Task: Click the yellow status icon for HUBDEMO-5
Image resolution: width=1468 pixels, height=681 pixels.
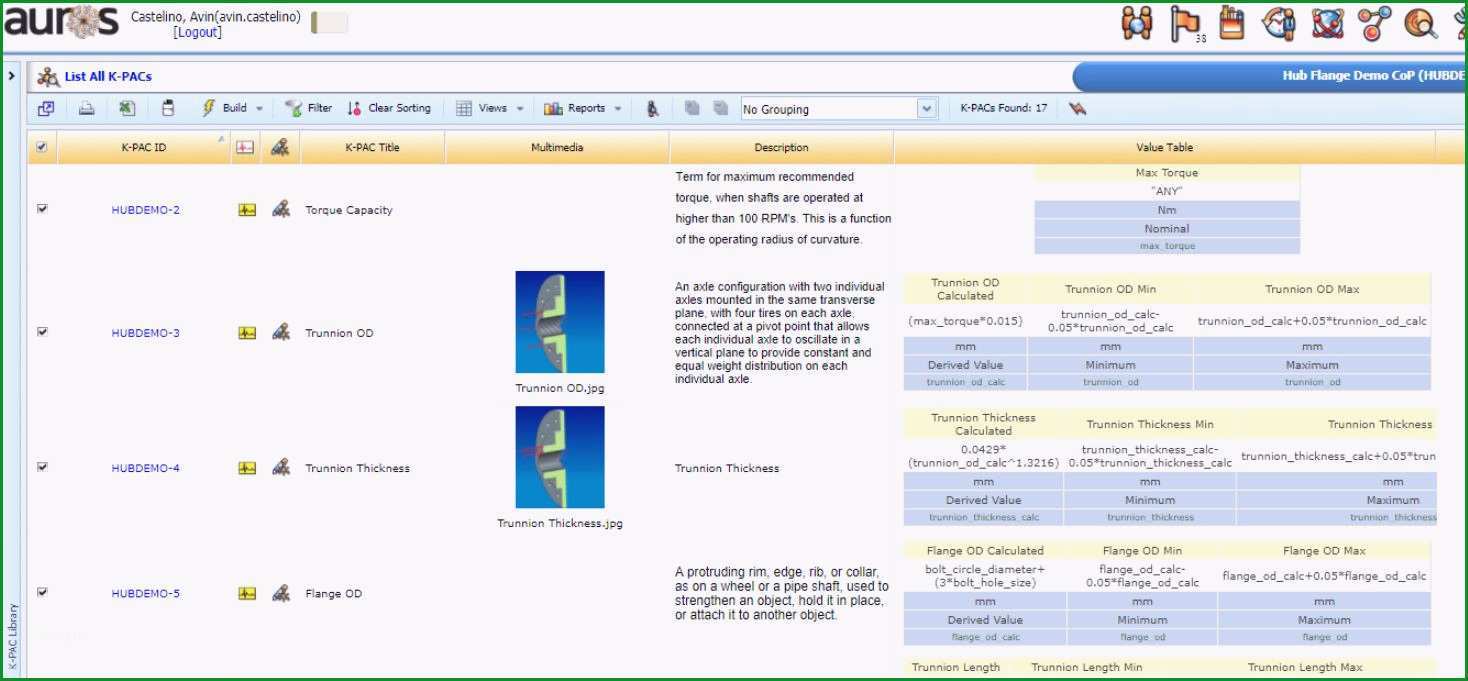Action: [x=247, y=593]
